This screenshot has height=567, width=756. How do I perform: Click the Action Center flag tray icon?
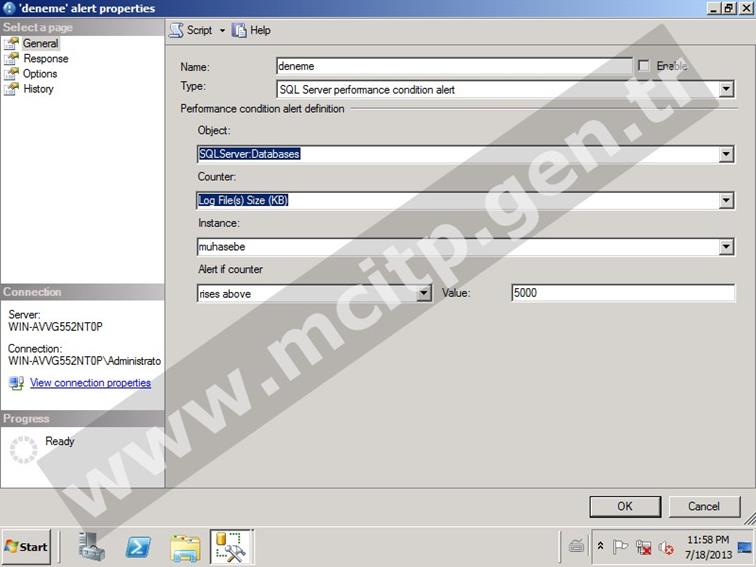tap(620, 547)
